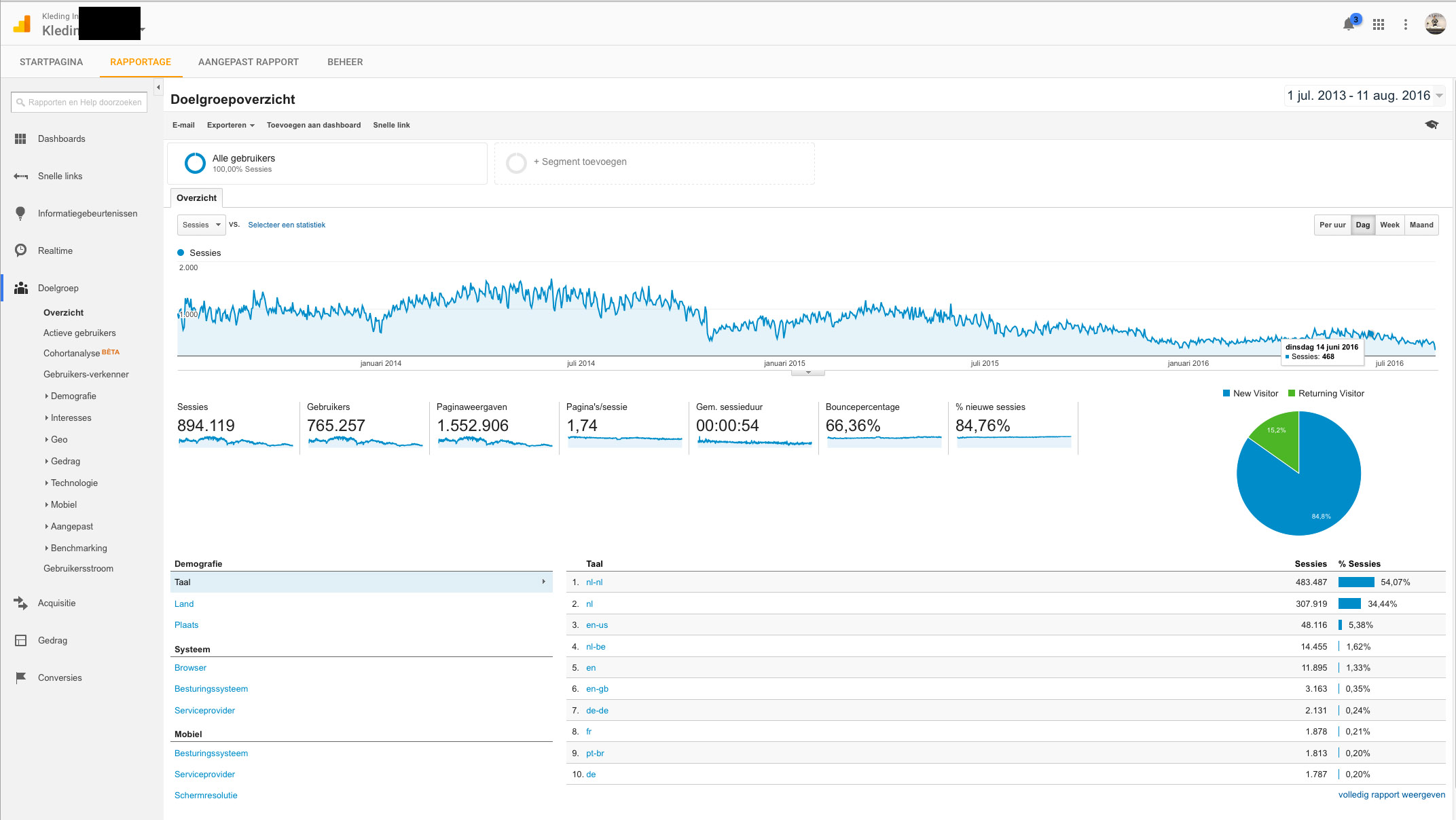
Task: Click the New Visitor legend swatch
Action: point(1226,393)
